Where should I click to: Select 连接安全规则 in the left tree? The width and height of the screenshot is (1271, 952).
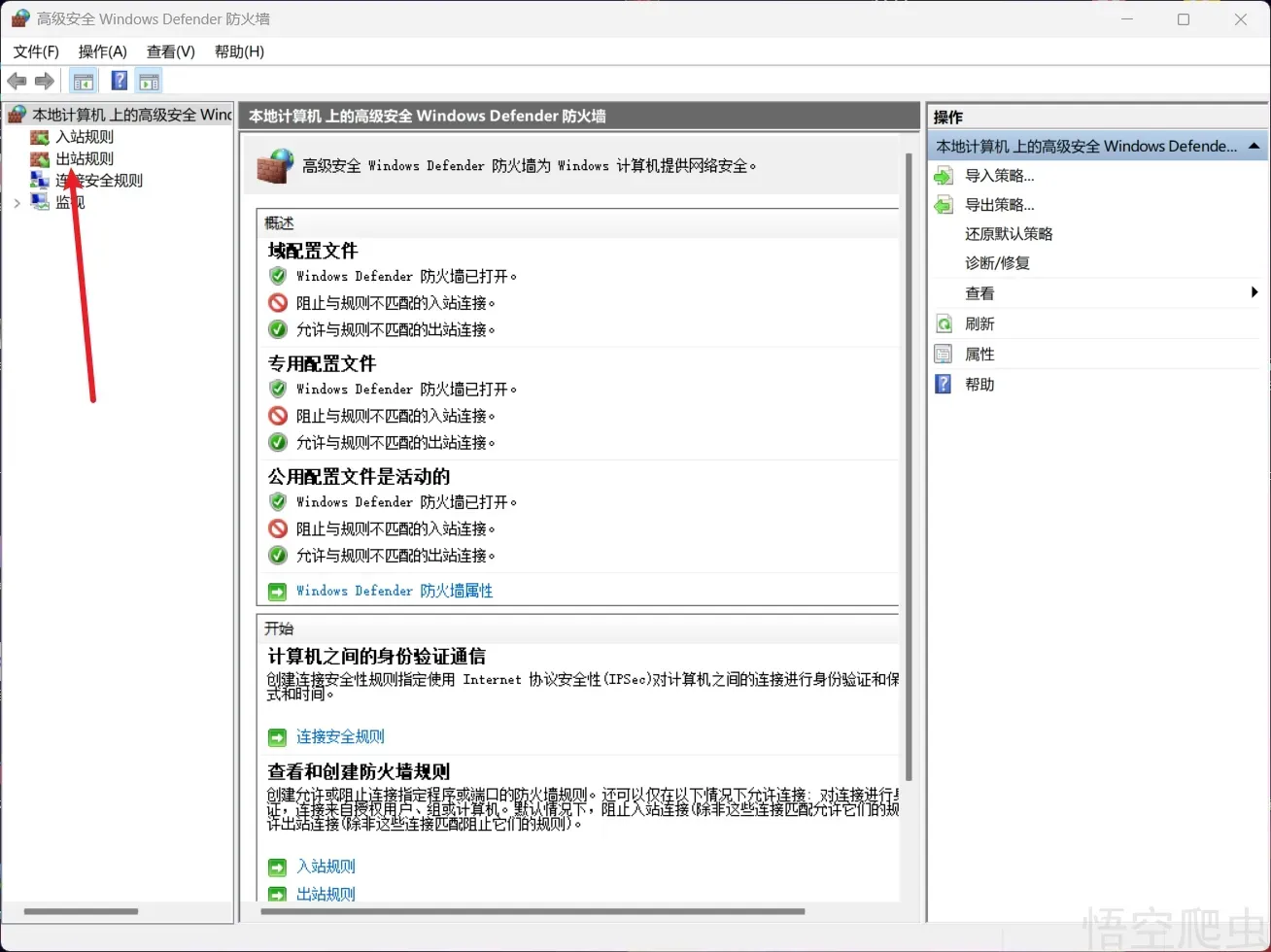coord(100,179)
